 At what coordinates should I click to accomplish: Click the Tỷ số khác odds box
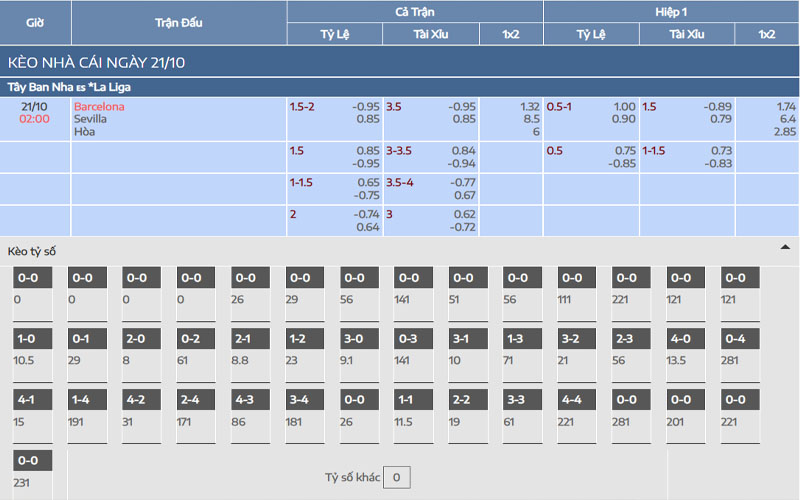(397, 478)
